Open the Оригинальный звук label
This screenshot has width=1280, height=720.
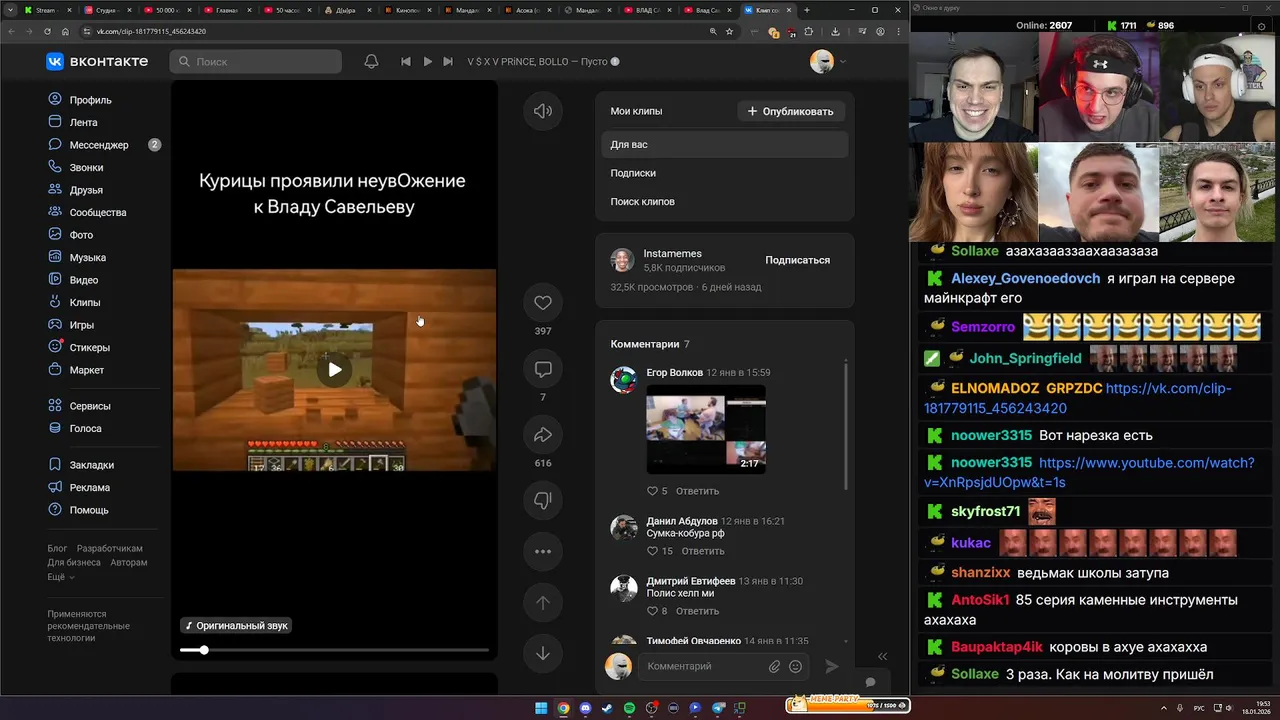tap(236, 626)
